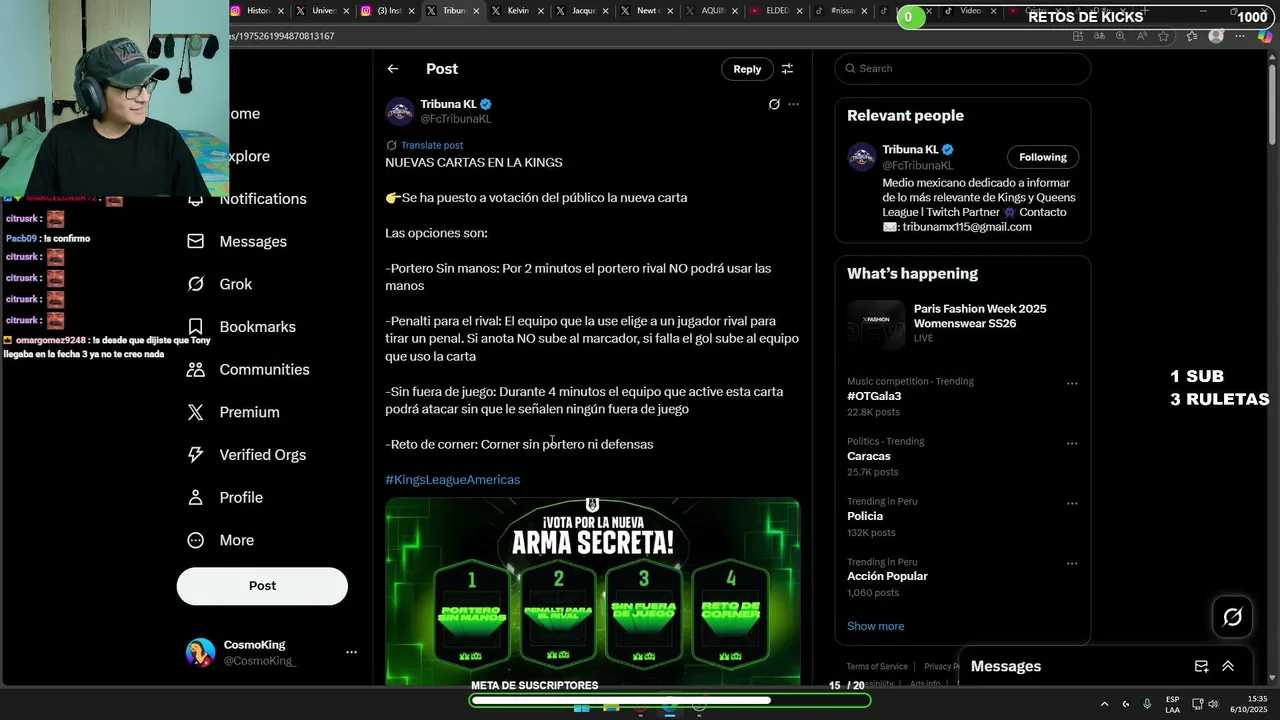The height and width of the screenshot is (720, 1280).
Task: Select Premium in the sidebar
Action: pos(249,412)
